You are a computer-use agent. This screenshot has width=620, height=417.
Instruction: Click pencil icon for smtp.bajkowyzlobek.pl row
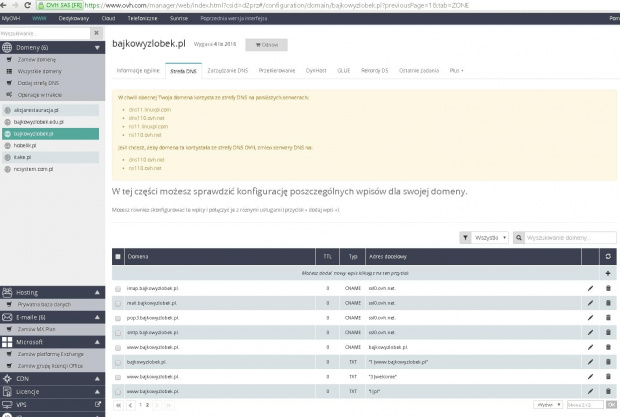point(590,331)
